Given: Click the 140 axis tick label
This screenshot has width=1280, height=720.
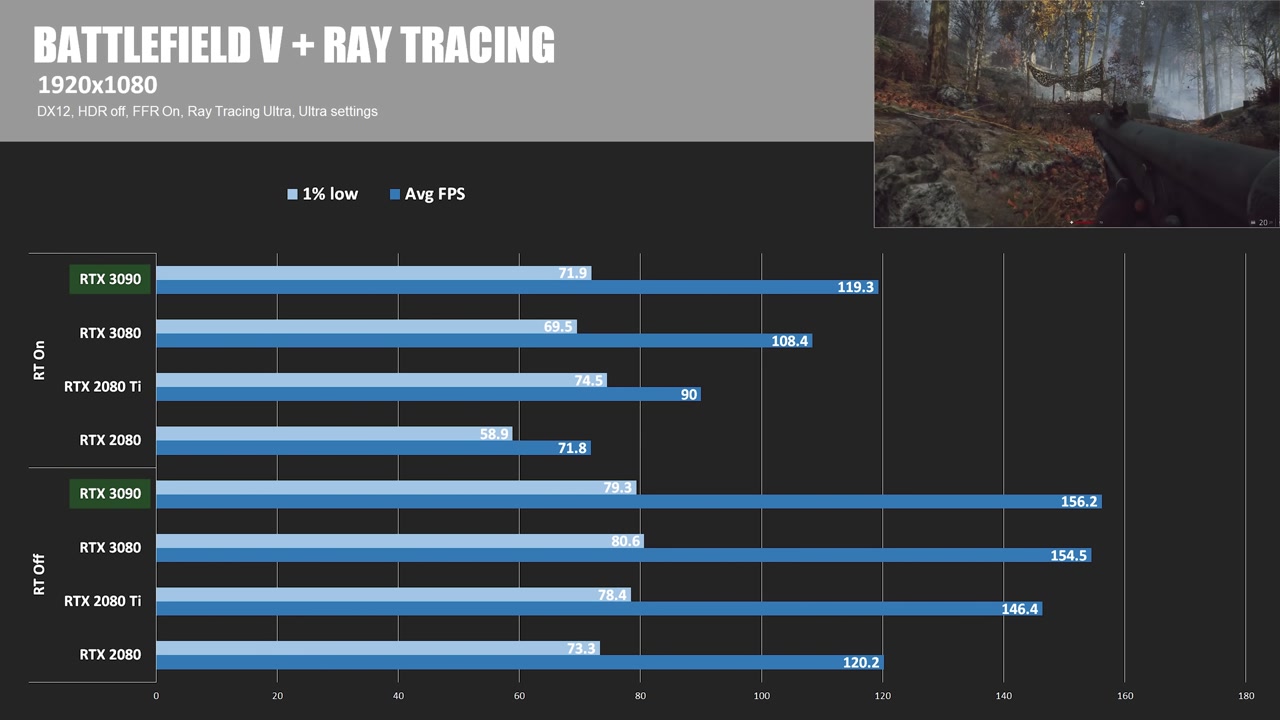Looking at the screenshot, I should (x=1004, y=696).
